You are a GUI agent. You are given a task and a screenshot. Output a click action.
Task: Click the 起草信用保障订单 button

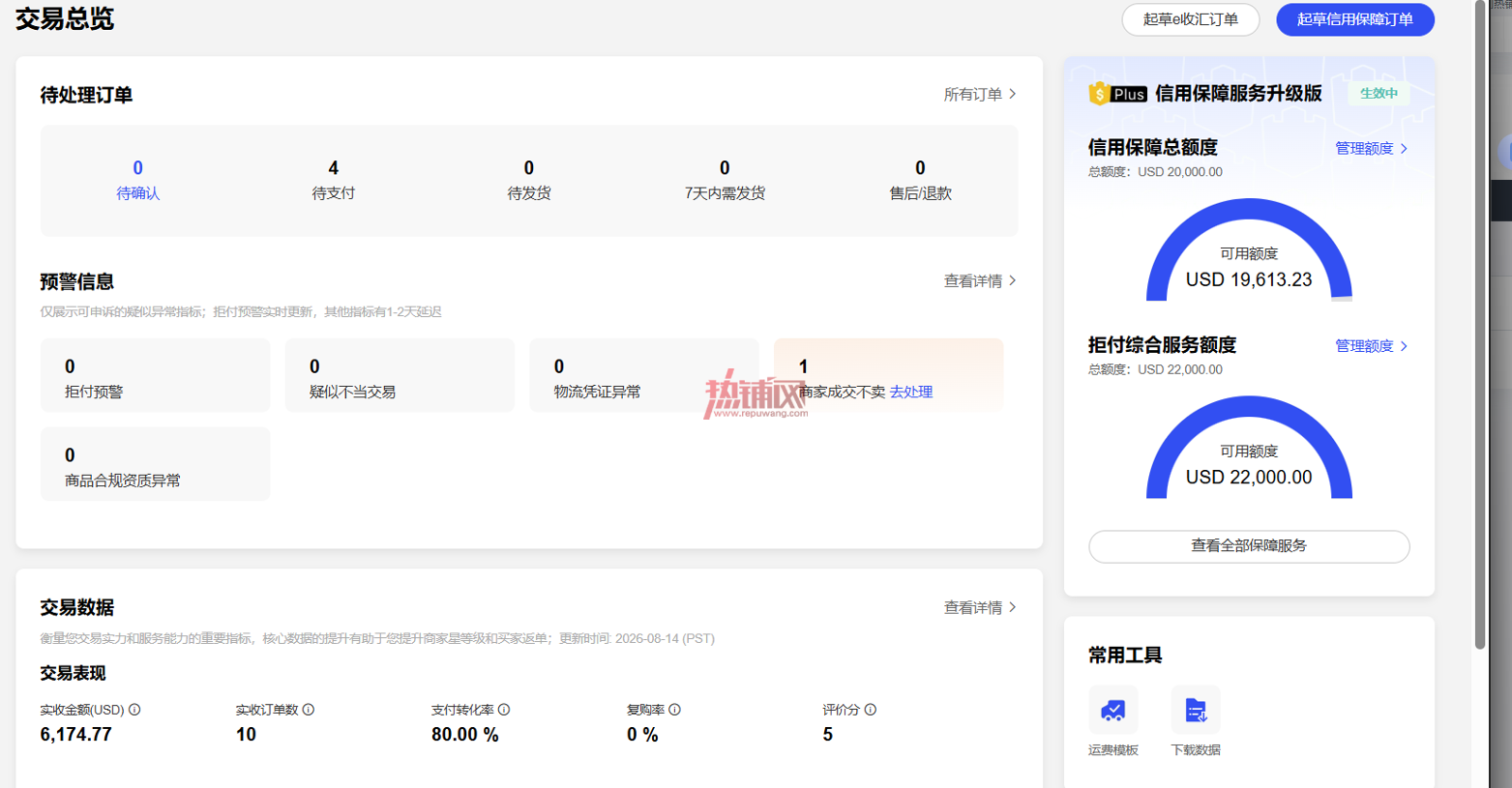pos(1354,19)
